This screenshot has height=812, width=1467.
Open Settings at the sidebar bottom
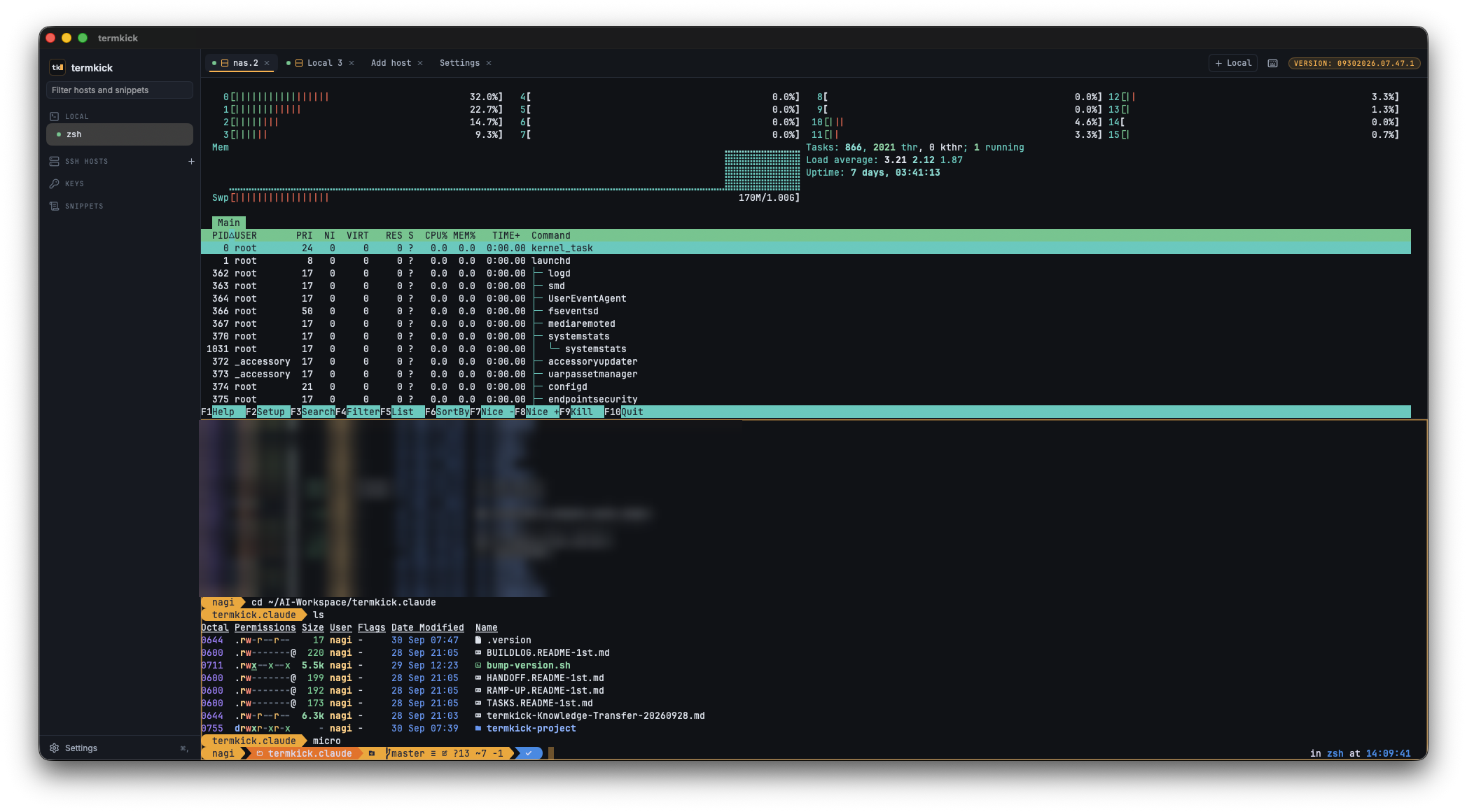pos(81,748)
